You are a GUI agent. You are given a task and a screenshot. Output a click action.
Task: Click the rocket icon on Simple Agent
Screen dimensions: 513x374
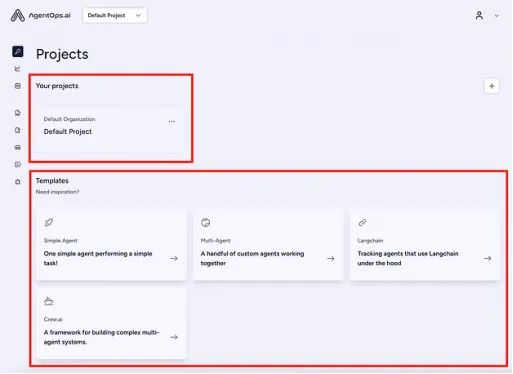point(49,222)
